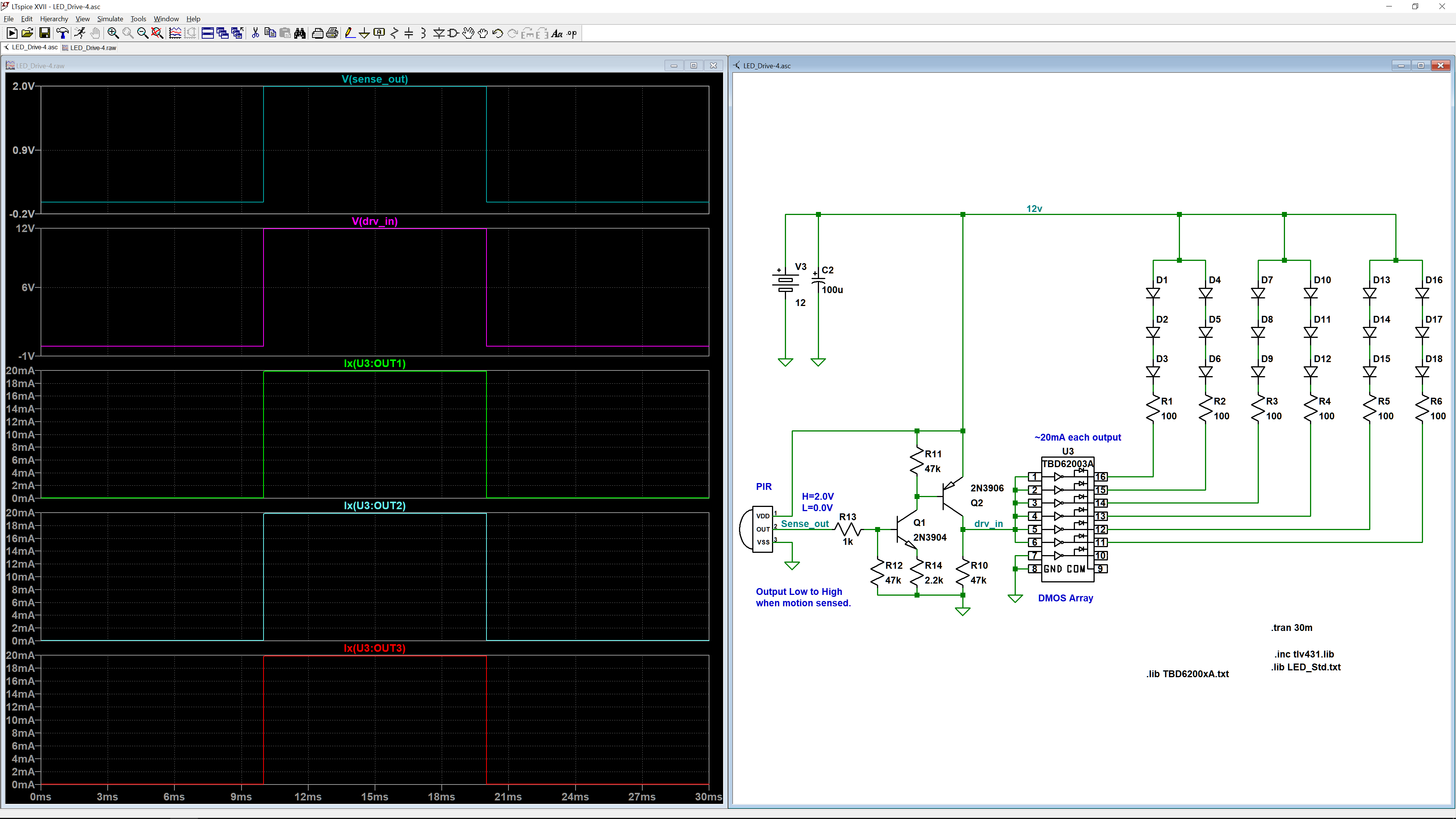Click the .lib LED_Std.txt directive
The image size is (1456, 819).
(1305, 667)
